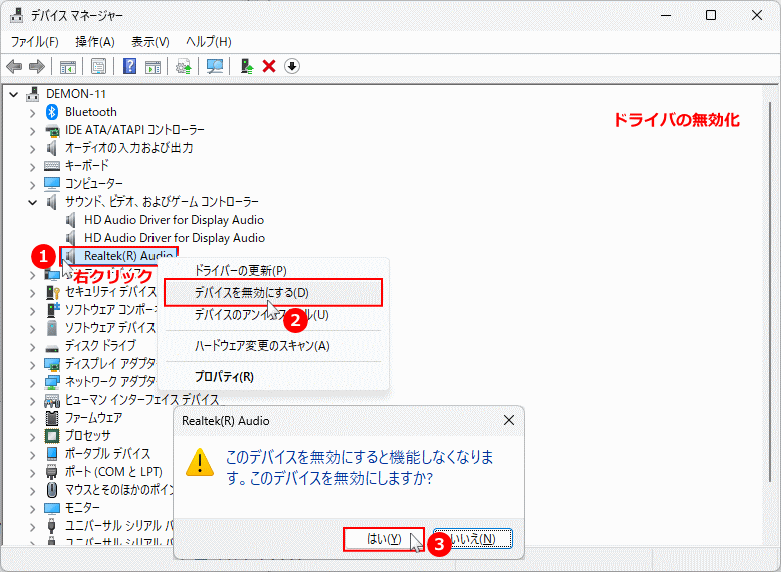Open the ヘルプ(H) menu
Screen dimensions: 781x572
(209, 42)
